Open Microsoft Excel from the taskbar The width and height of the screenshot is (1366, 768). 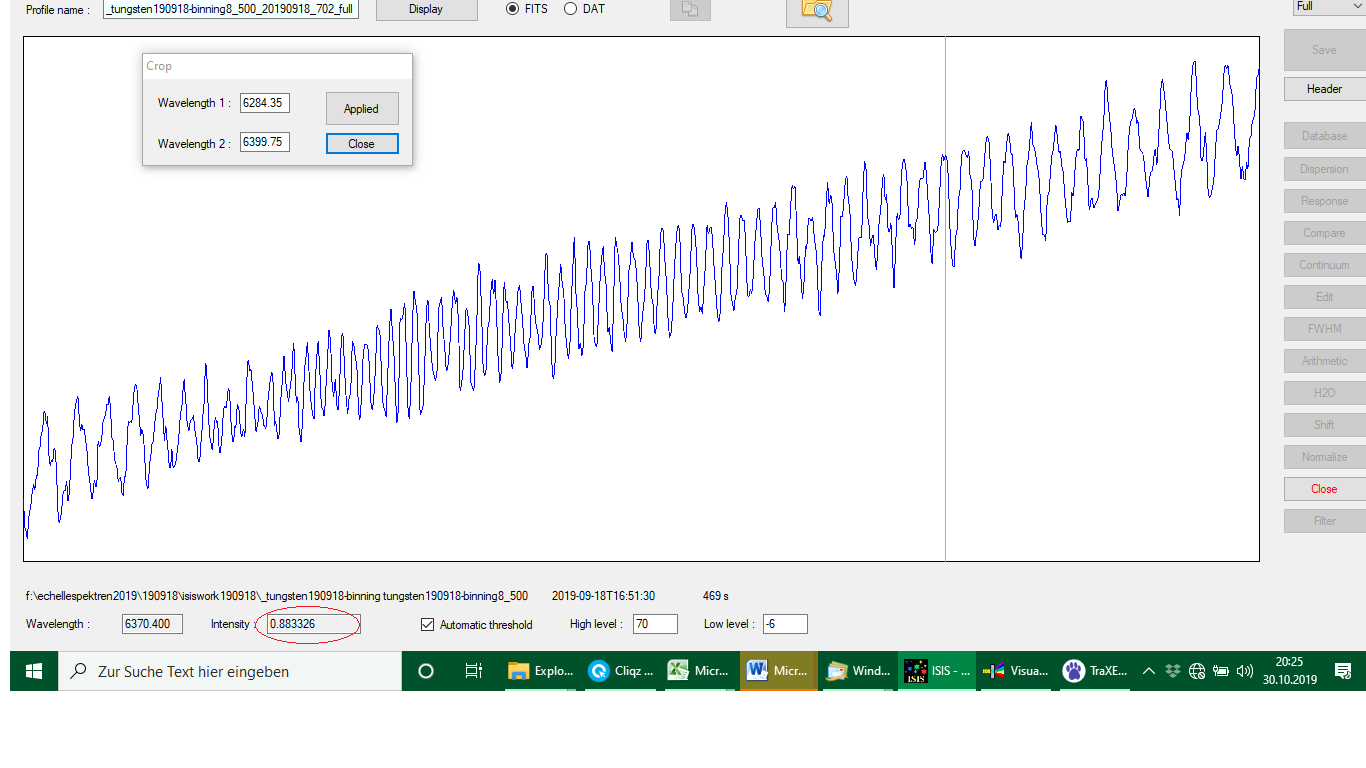[x=698, y=671]
